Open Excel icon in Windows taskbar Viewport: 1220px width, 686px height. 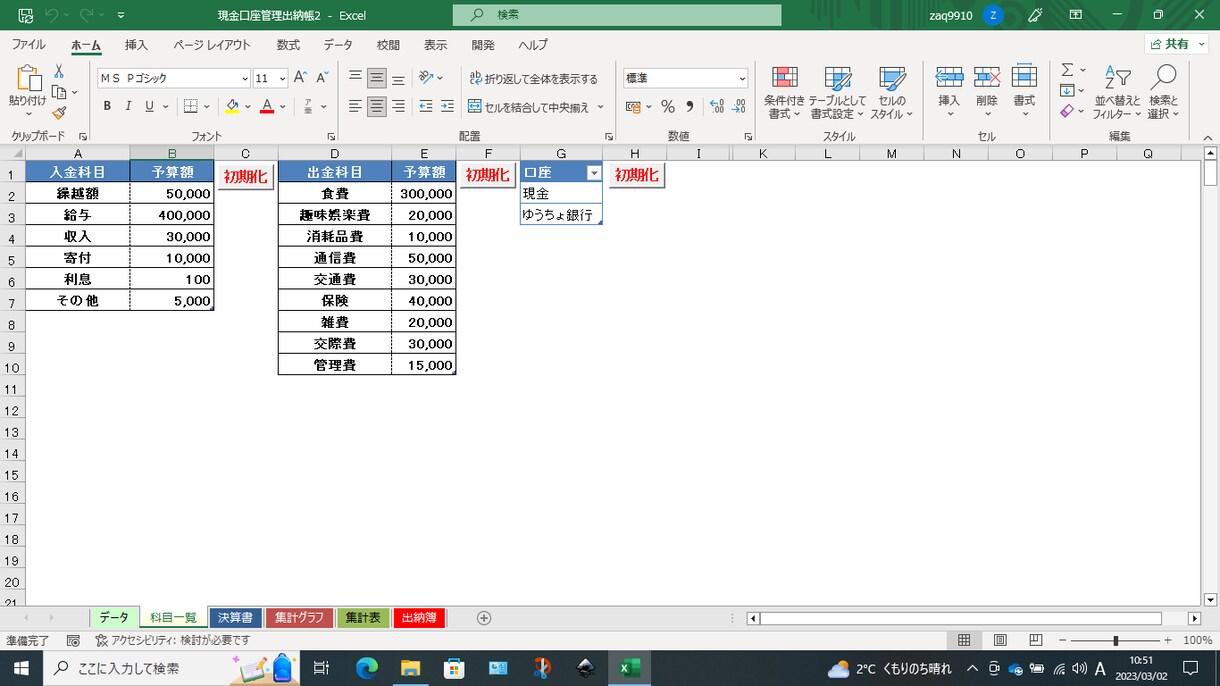coord(630,668)
